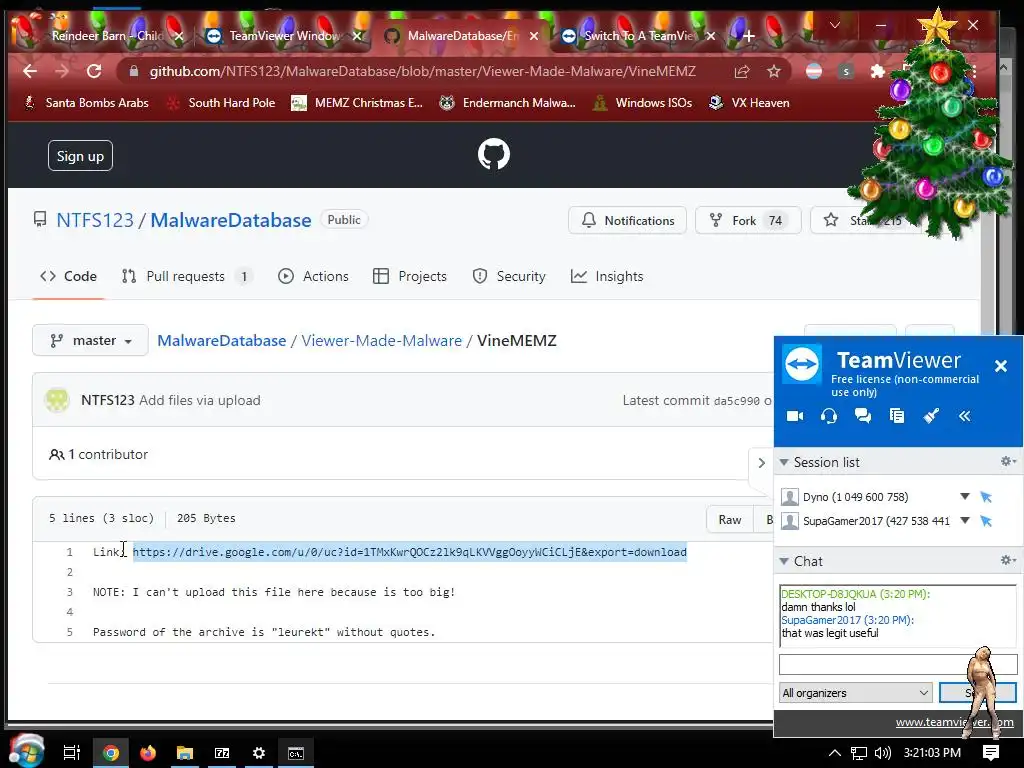View the file with the Raw button
Viewport: 1024px width, 768px height.
pos(730,520)
